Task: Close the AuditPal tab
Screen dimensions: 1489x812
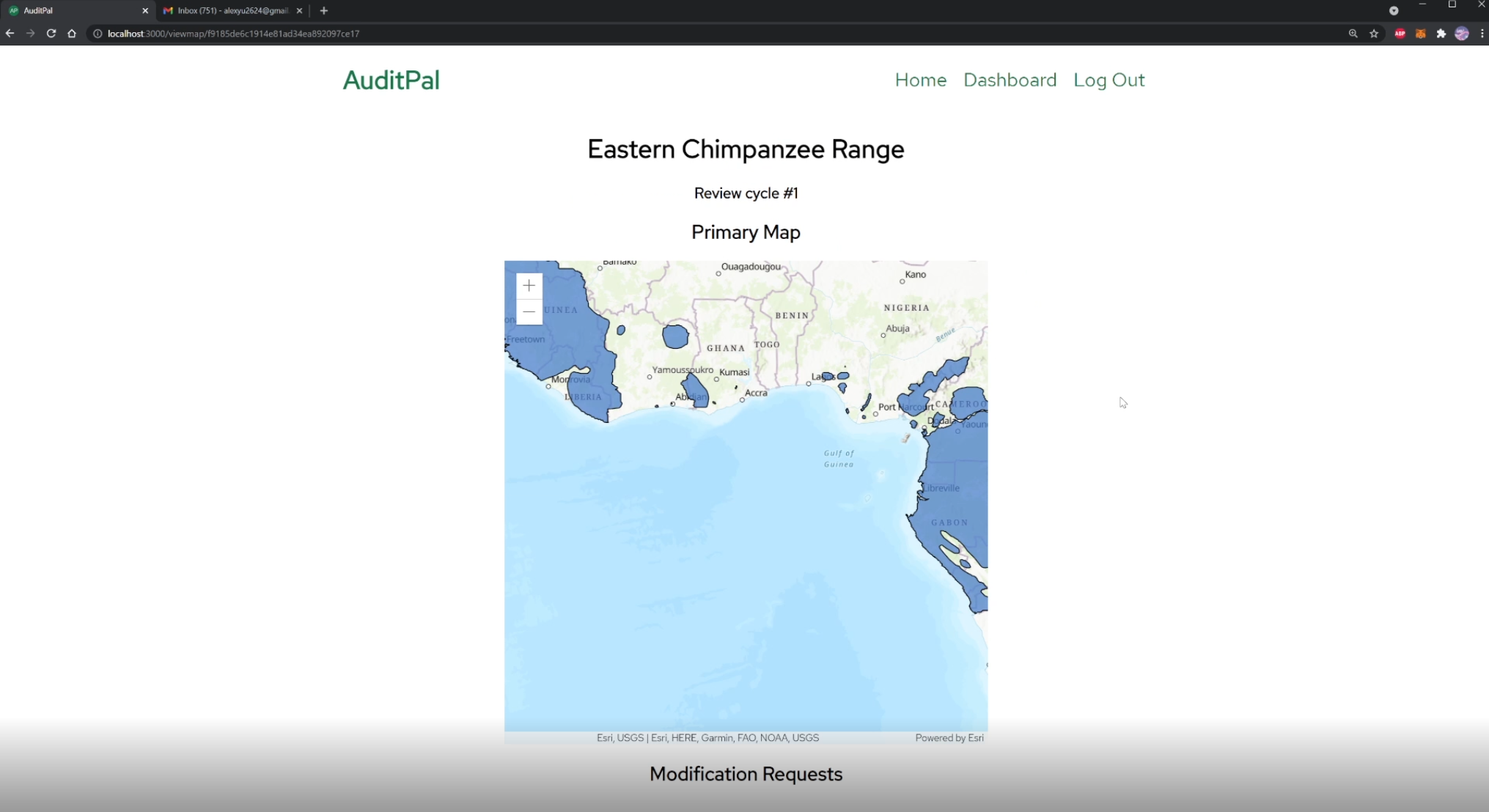Action: point(145,11)
